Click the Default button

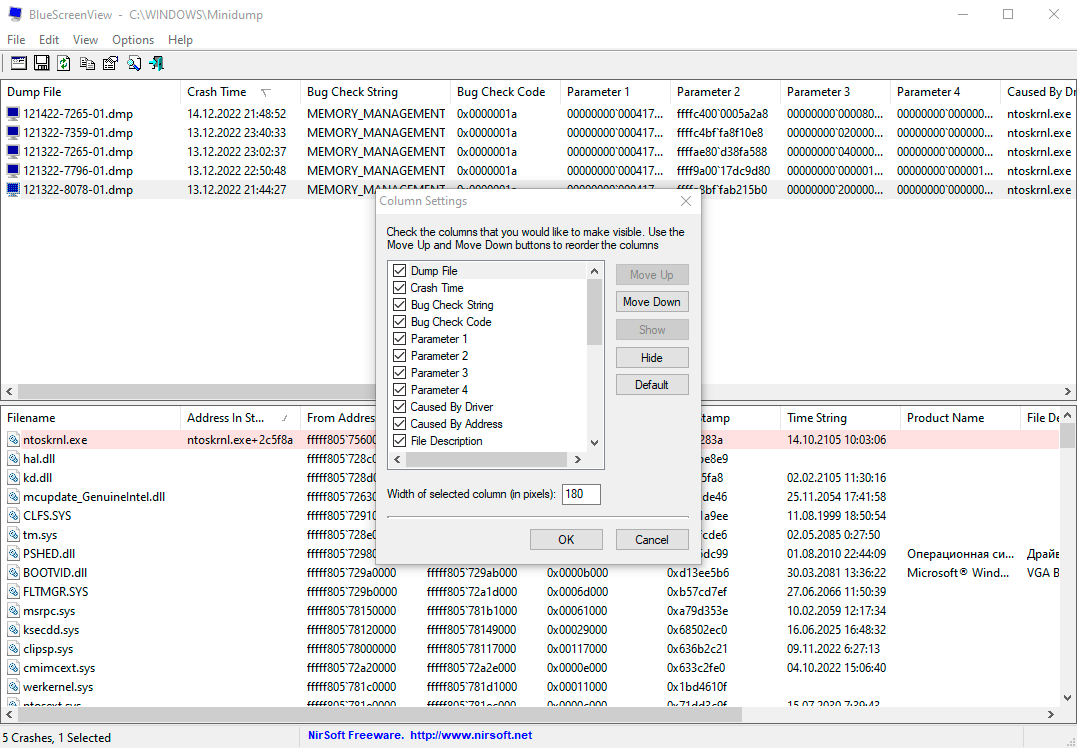[652, 385]
